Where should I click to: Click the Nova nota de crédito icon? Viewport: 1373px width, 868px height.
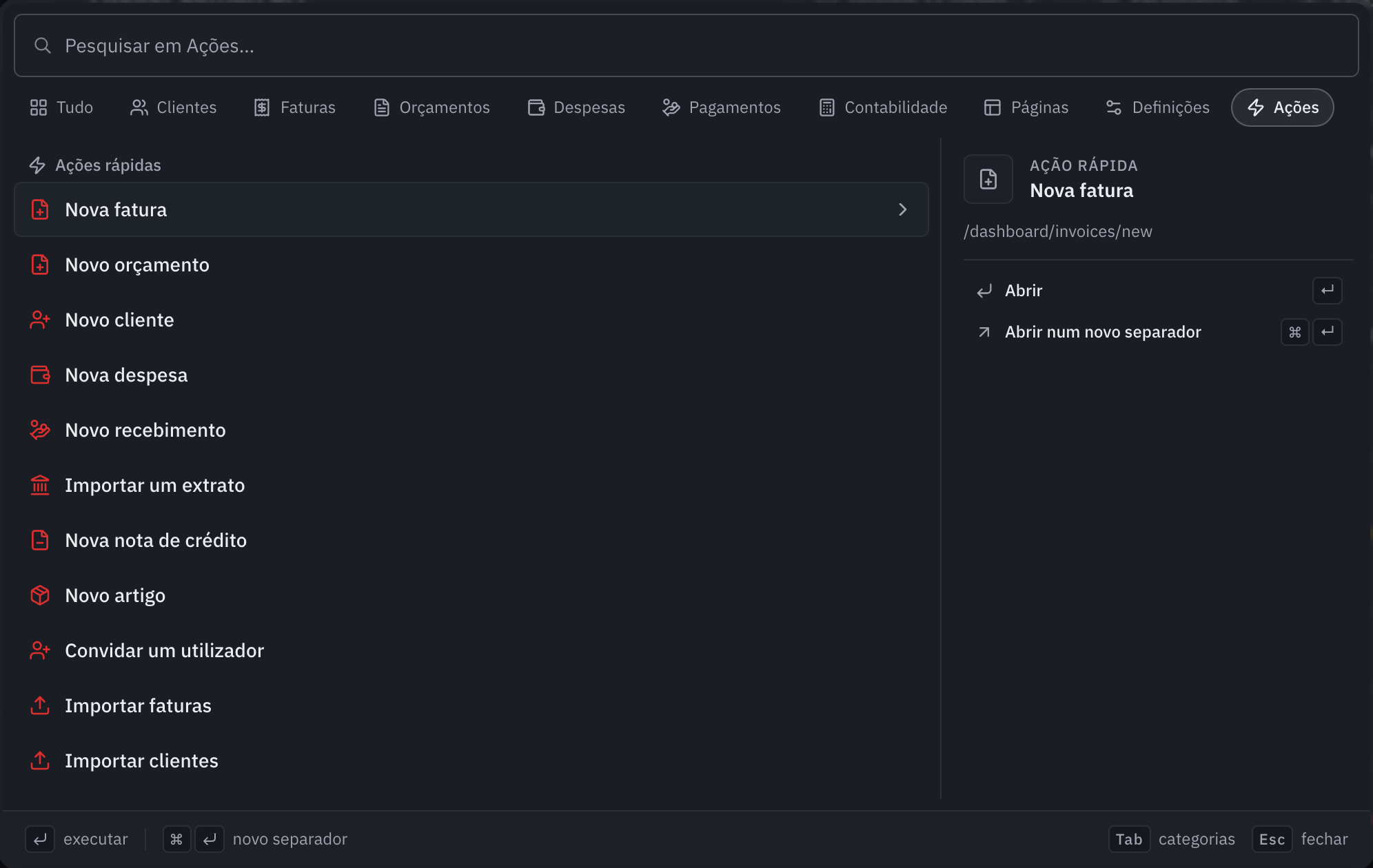click(x=40, y=540)
